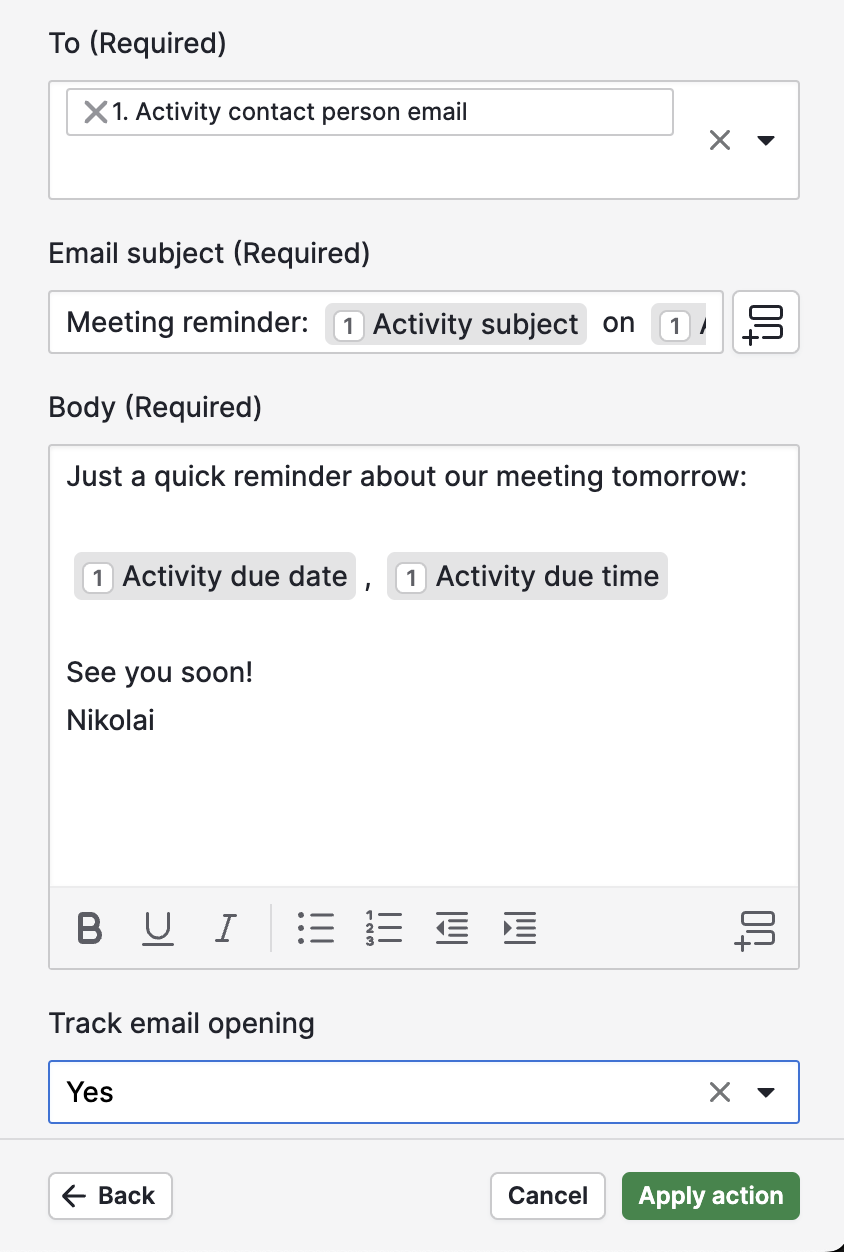Select the Activity due date token in body
Image resolution: width=844 pixels, height=1252 pixels.
click(x=215, y=576)
